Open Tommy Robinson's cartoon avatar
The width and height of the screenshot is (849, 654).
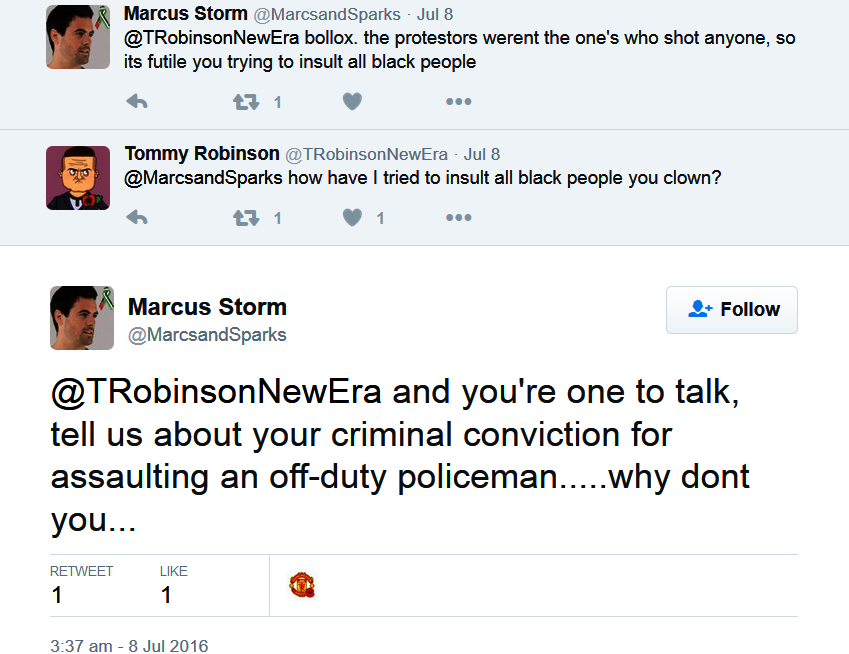click(x=78, y=178)
